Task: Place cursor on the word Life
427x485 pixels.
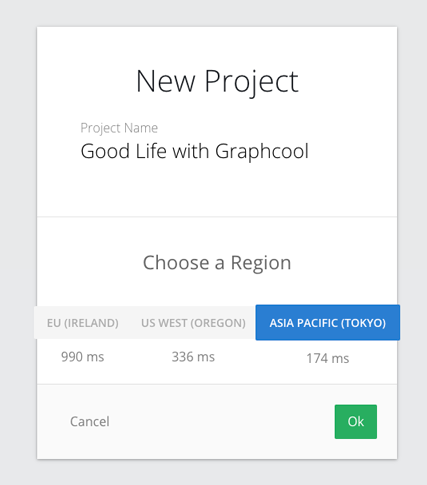Action: [x=151, y=151]
